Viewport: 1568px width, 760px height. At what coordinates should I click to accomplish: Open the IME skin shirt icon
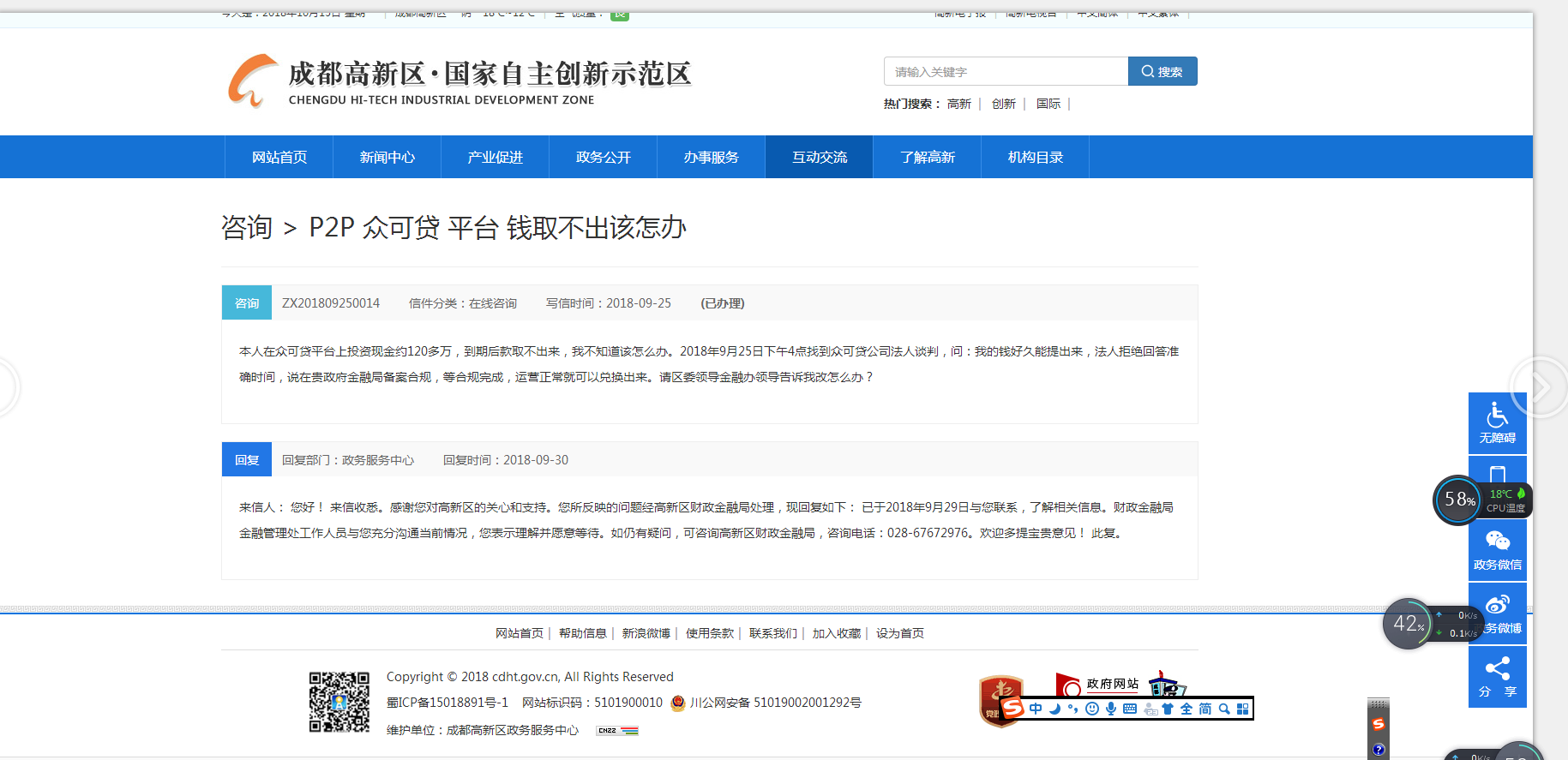click(x=1167, y=709)
